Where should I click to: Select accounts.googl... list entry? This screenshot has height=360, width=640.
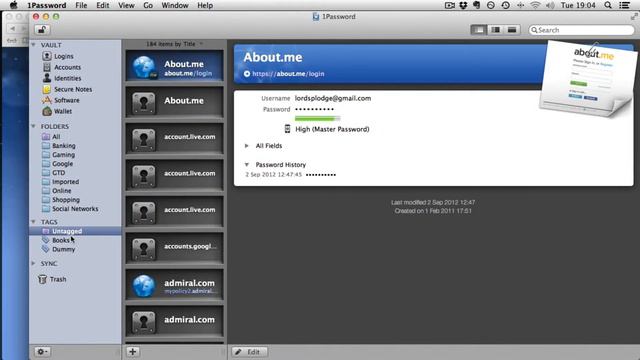coord(174,248)
